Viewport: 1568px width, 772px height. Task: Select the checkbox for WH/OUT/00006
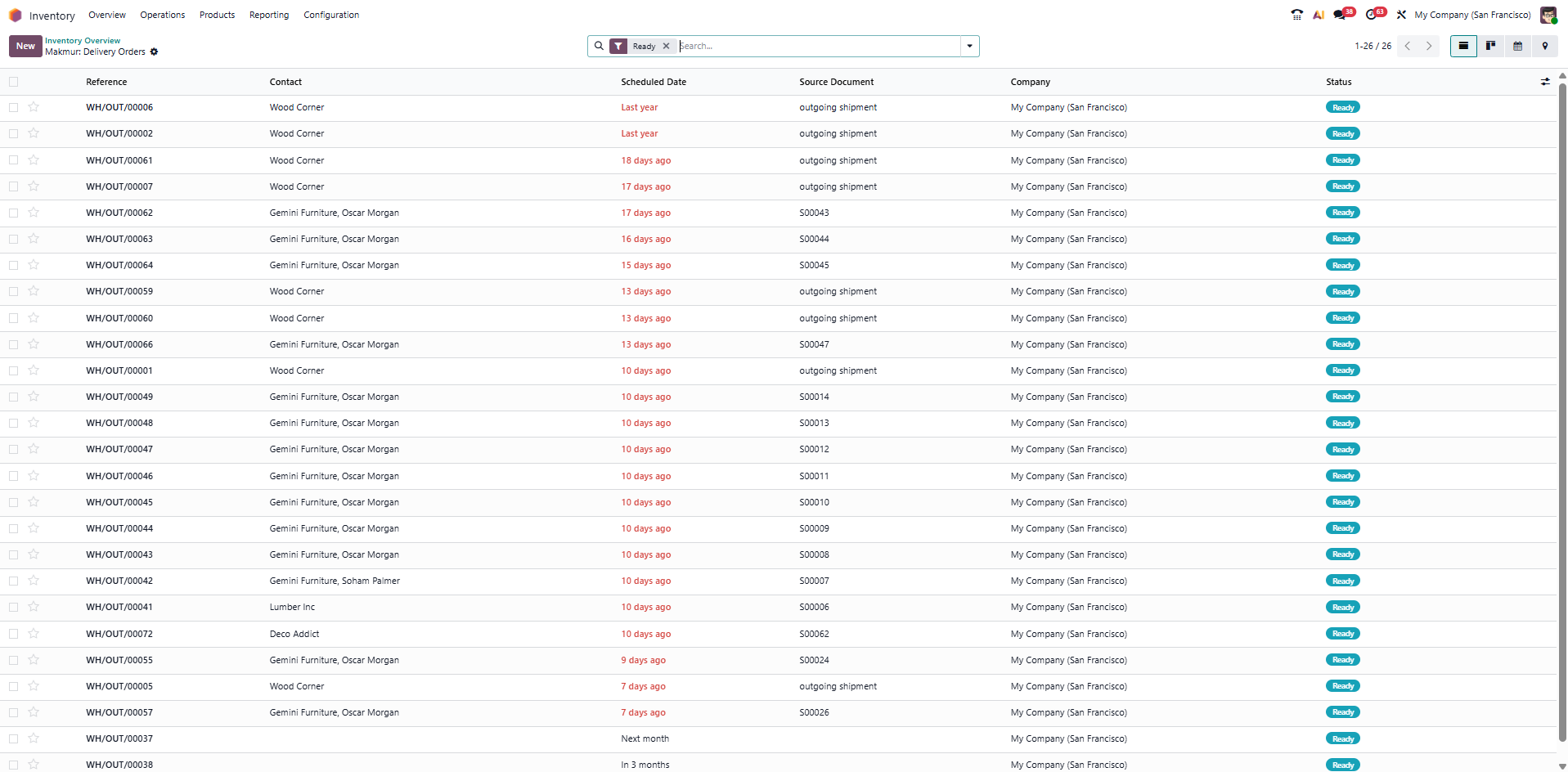click(13, 107)
